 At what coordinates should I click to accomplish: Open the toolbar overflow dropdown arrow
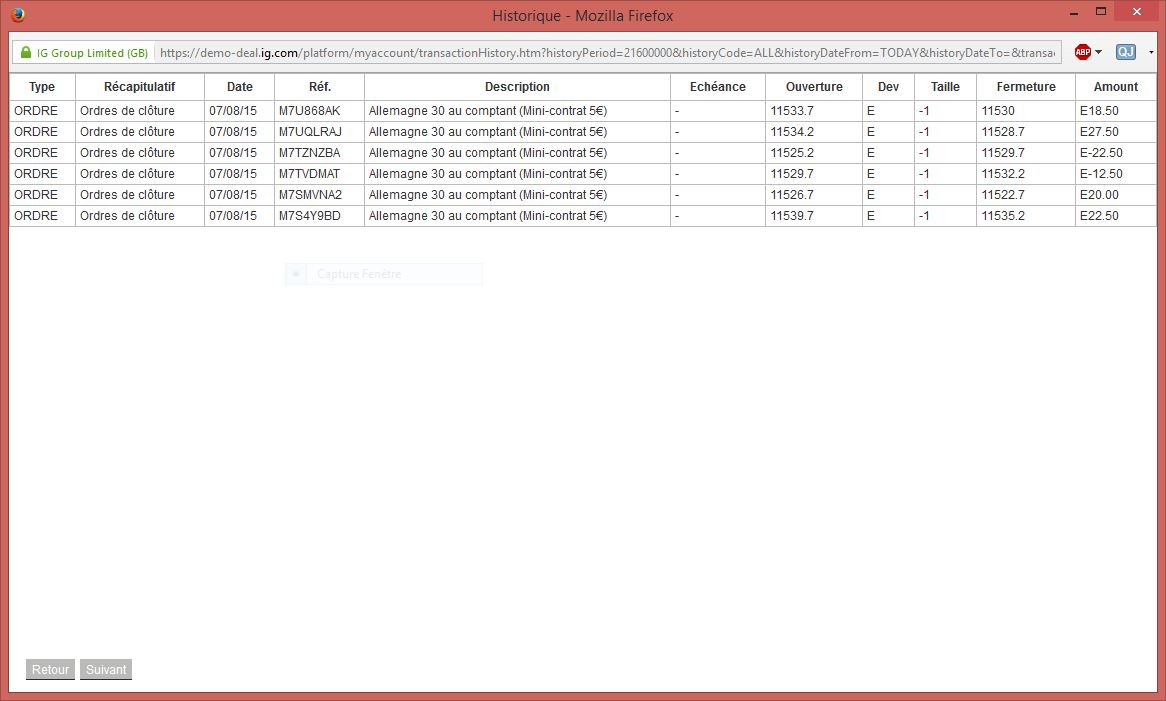point(1151,52)
